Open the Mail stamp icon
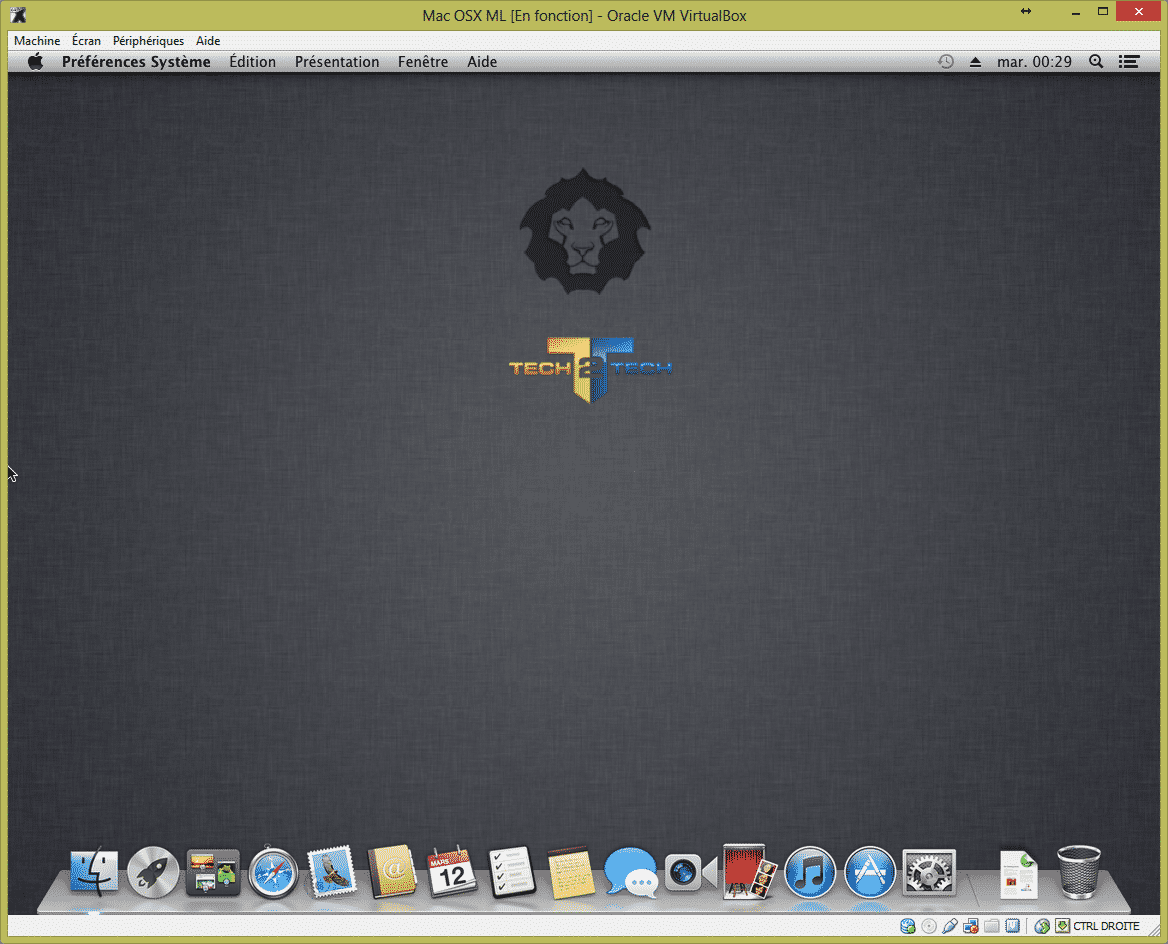Image resolution: width=1168 pixels, height=944 pixels. (x=332, y=872)
